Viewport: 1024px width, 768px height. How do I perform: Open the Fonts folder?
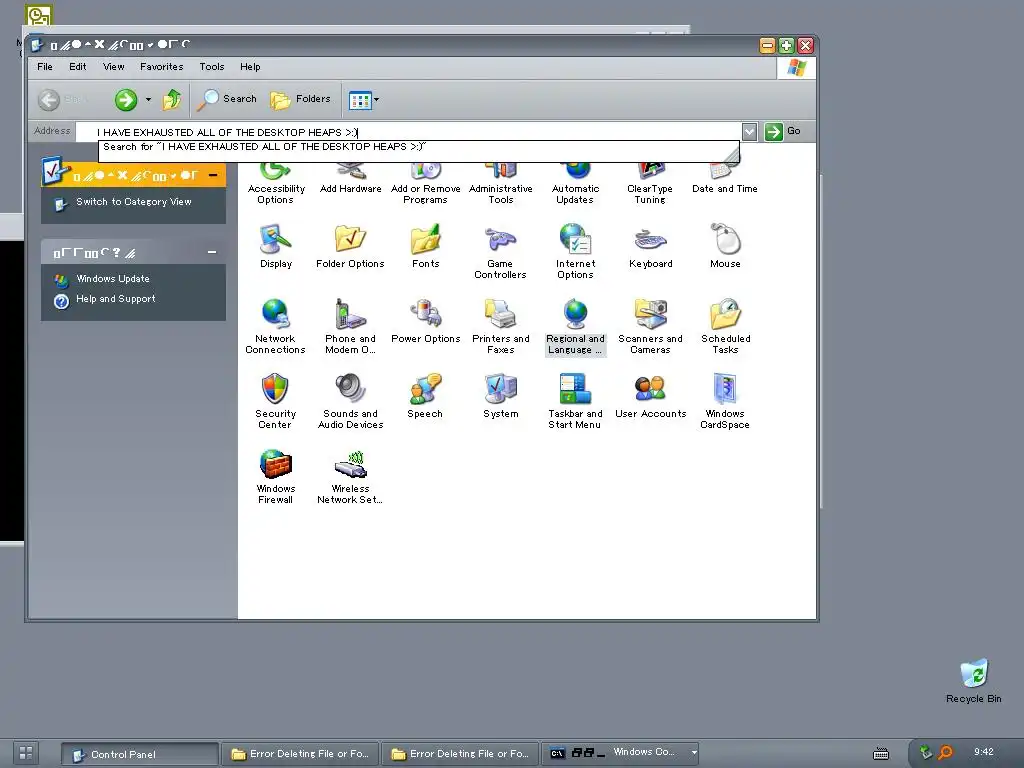426,246
